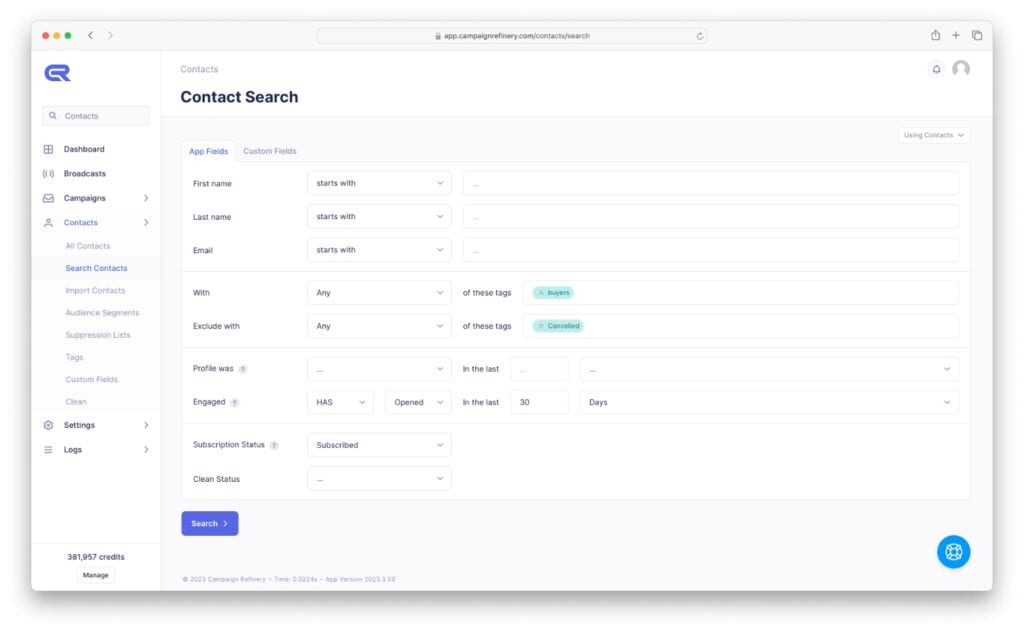
Task: Click the browser address bar
Action: coord(511,36)
